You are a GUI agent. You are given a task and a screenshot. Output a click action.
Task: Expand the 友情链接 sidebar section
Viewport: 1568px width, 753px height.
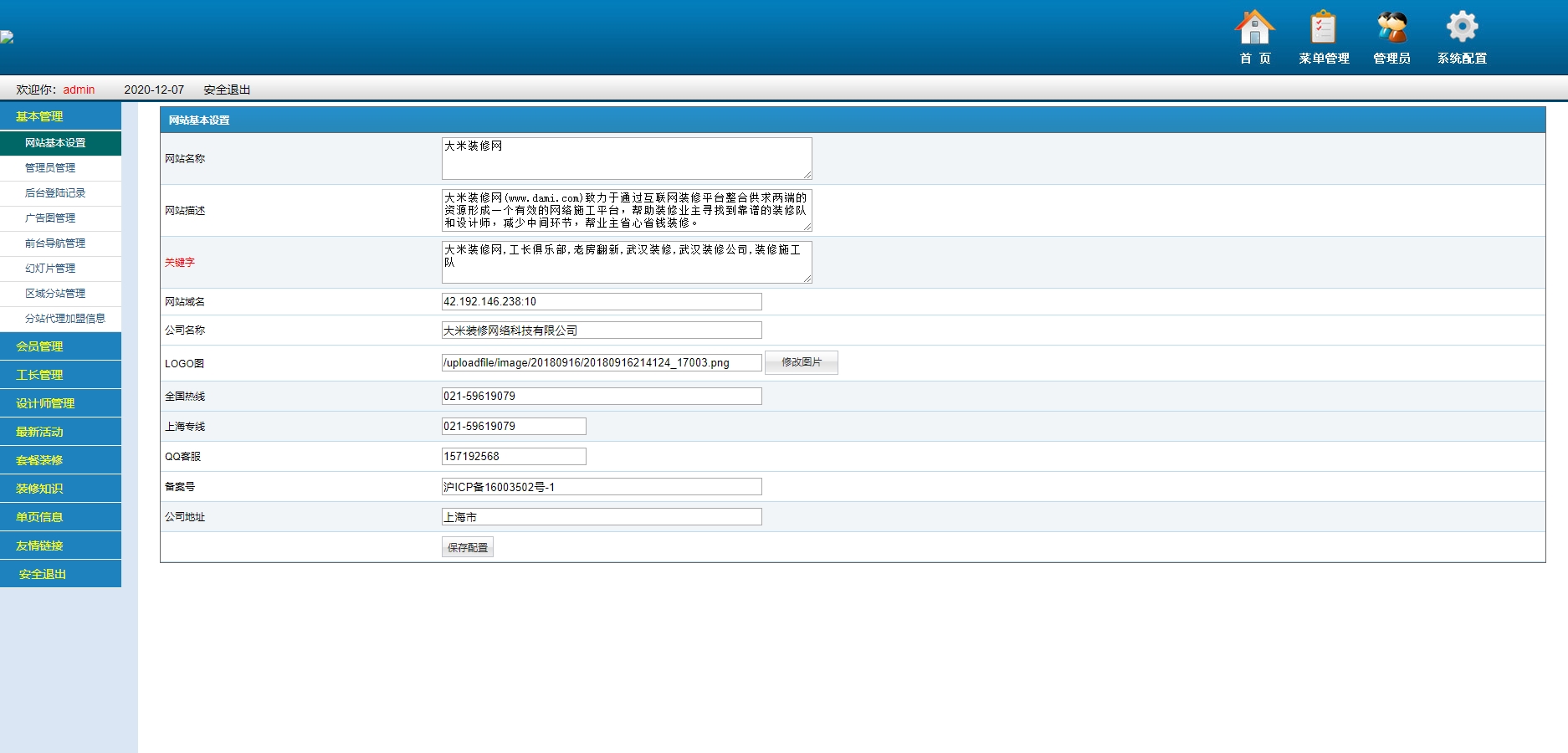click(x=60, y=545)
